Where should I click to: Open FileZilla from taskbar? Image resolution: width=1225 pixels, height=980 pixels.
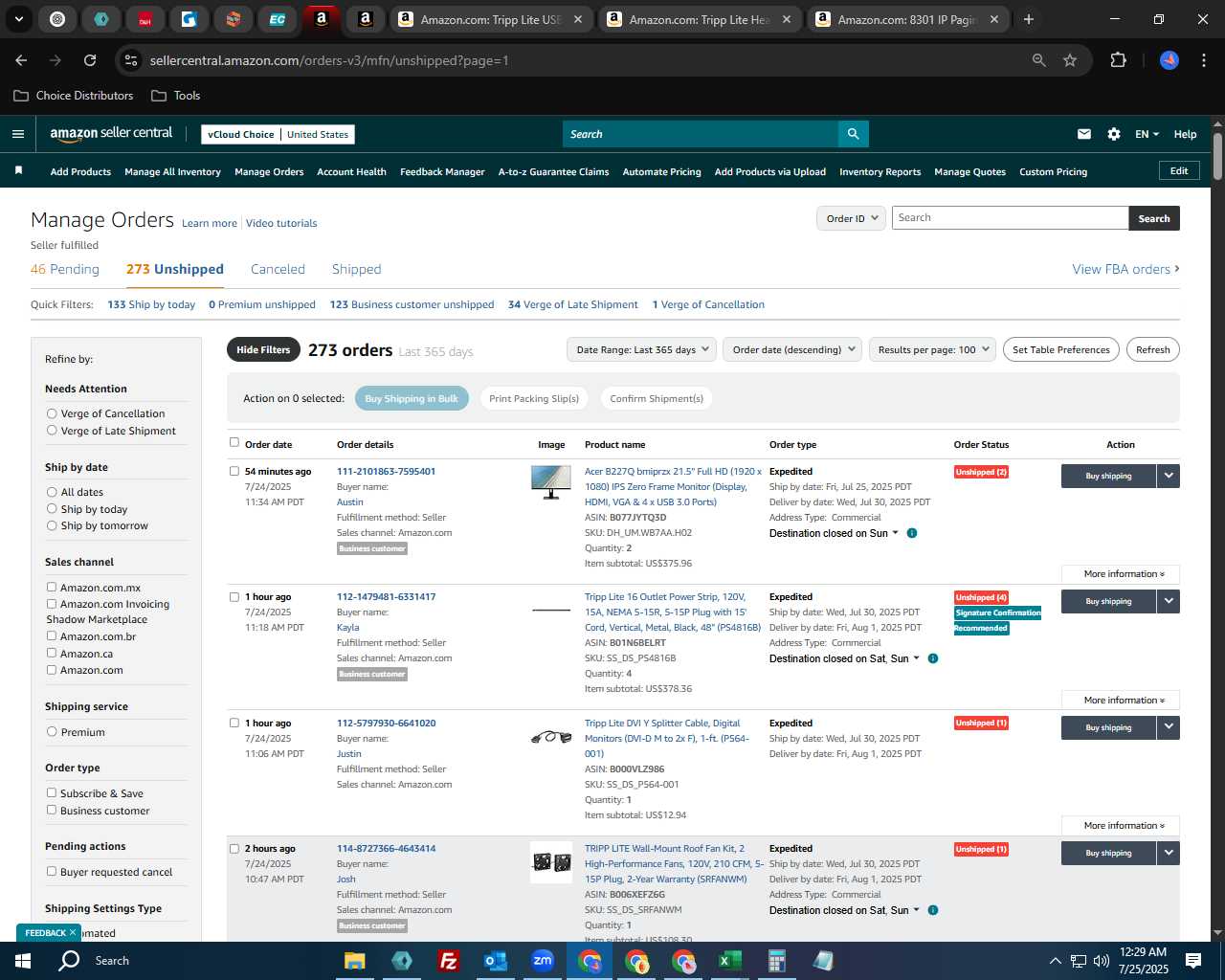[x=448, y=961]
